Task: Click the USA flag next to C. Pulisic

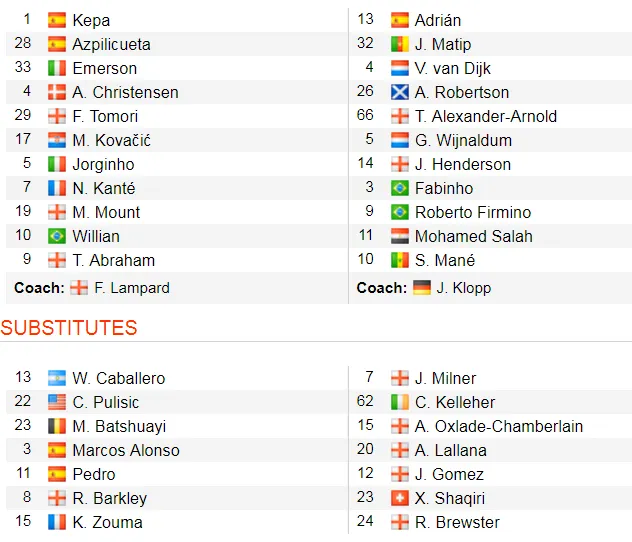Action: 57,402
